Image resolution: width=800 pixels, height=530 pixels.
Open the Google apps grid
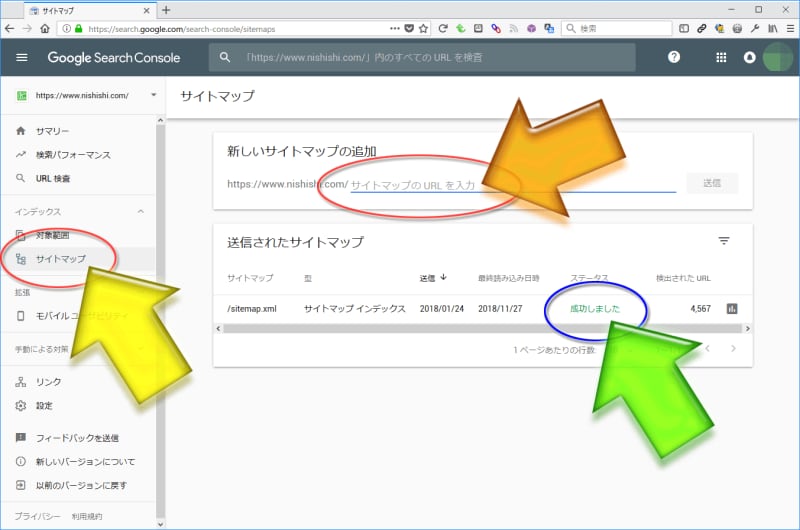click(721, 58)
